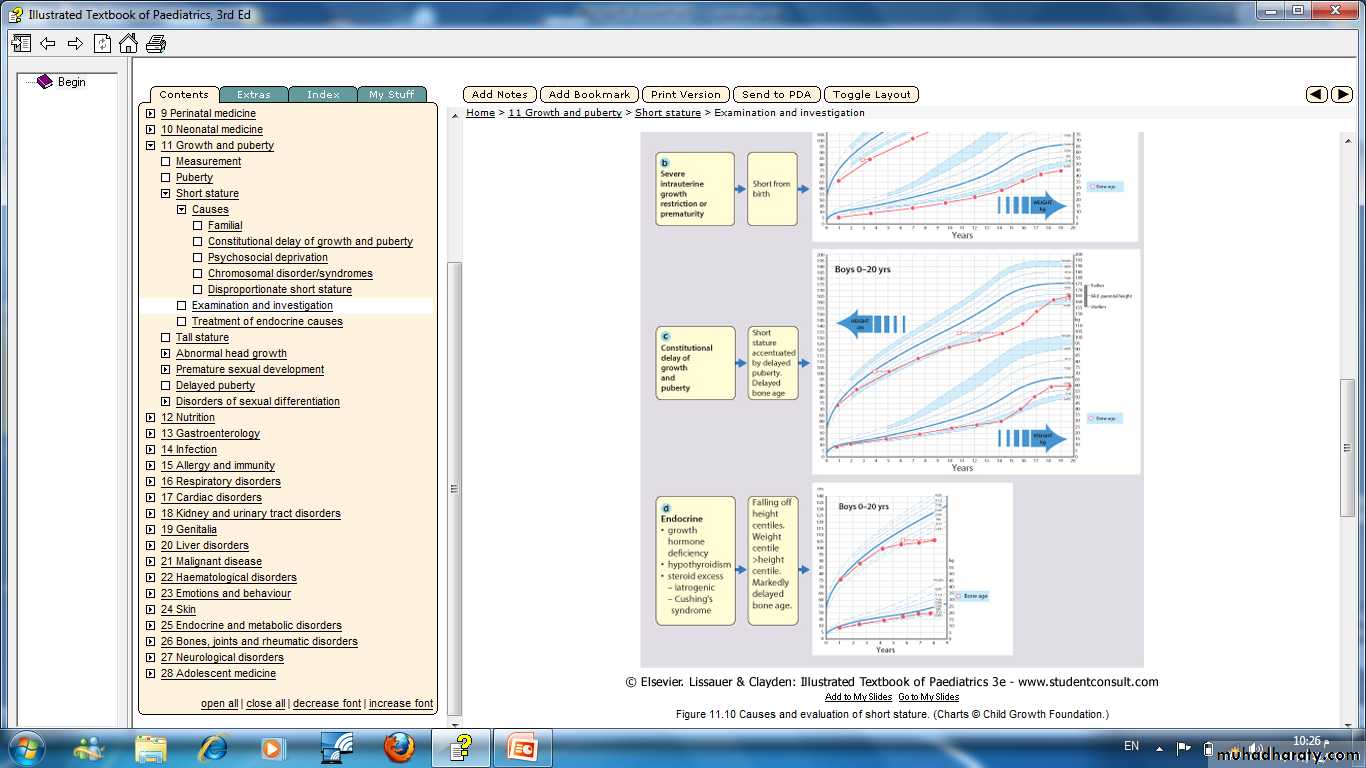Screen dimensions: 1366x768
Task: Collapse the 11 Growth and puberty chapter
Action: click(150, 146)
